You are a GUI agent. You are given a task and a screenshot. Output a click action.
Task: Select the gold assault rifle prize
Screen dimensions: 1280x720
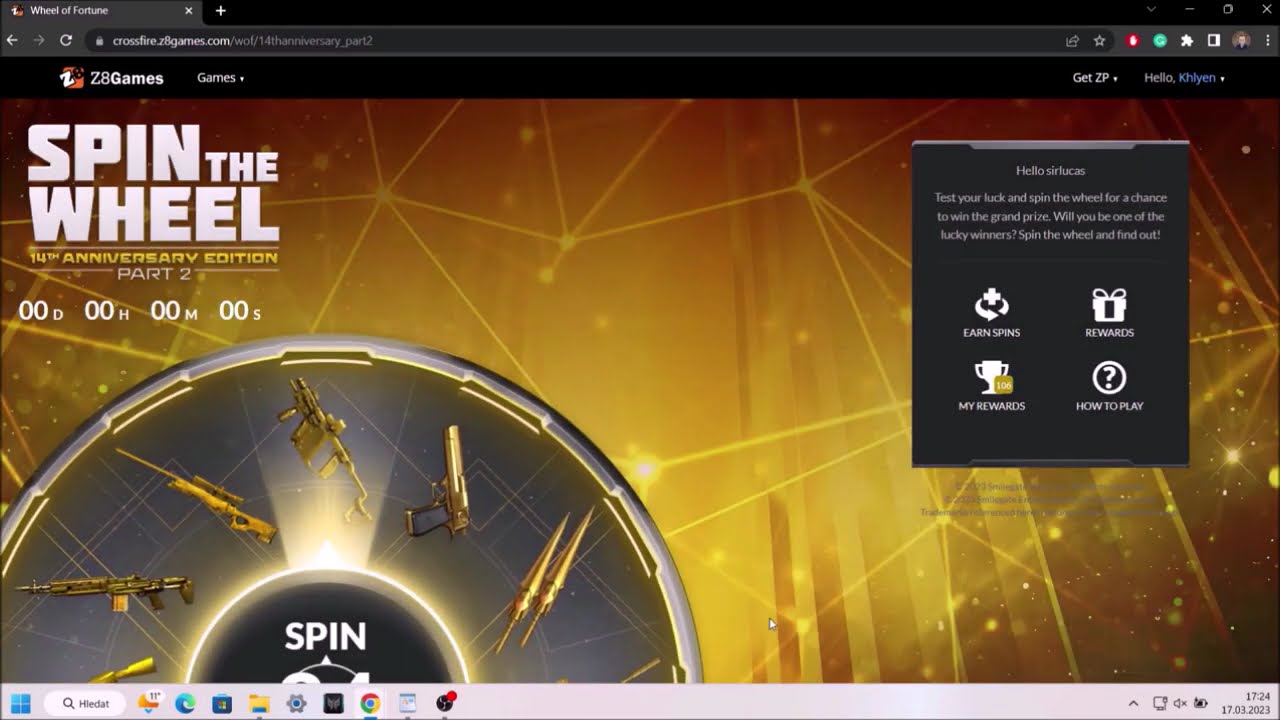[106, 590]
